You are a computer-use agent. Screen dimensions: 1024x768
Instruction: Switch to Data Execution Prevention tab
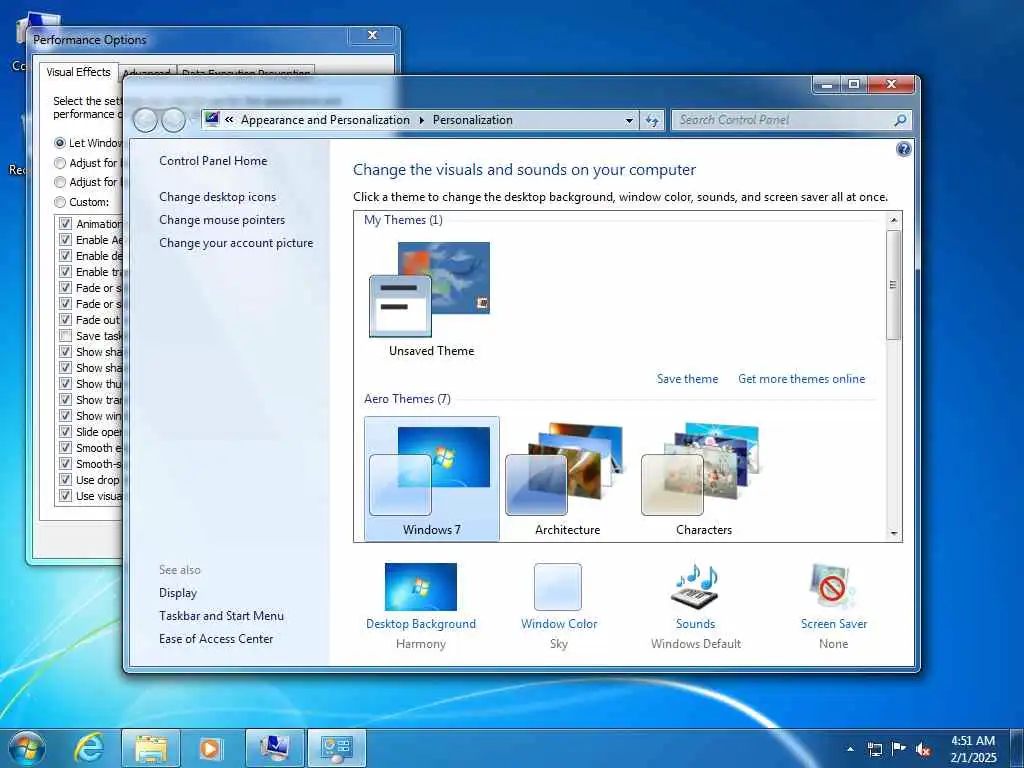click(x=246, y=71)
